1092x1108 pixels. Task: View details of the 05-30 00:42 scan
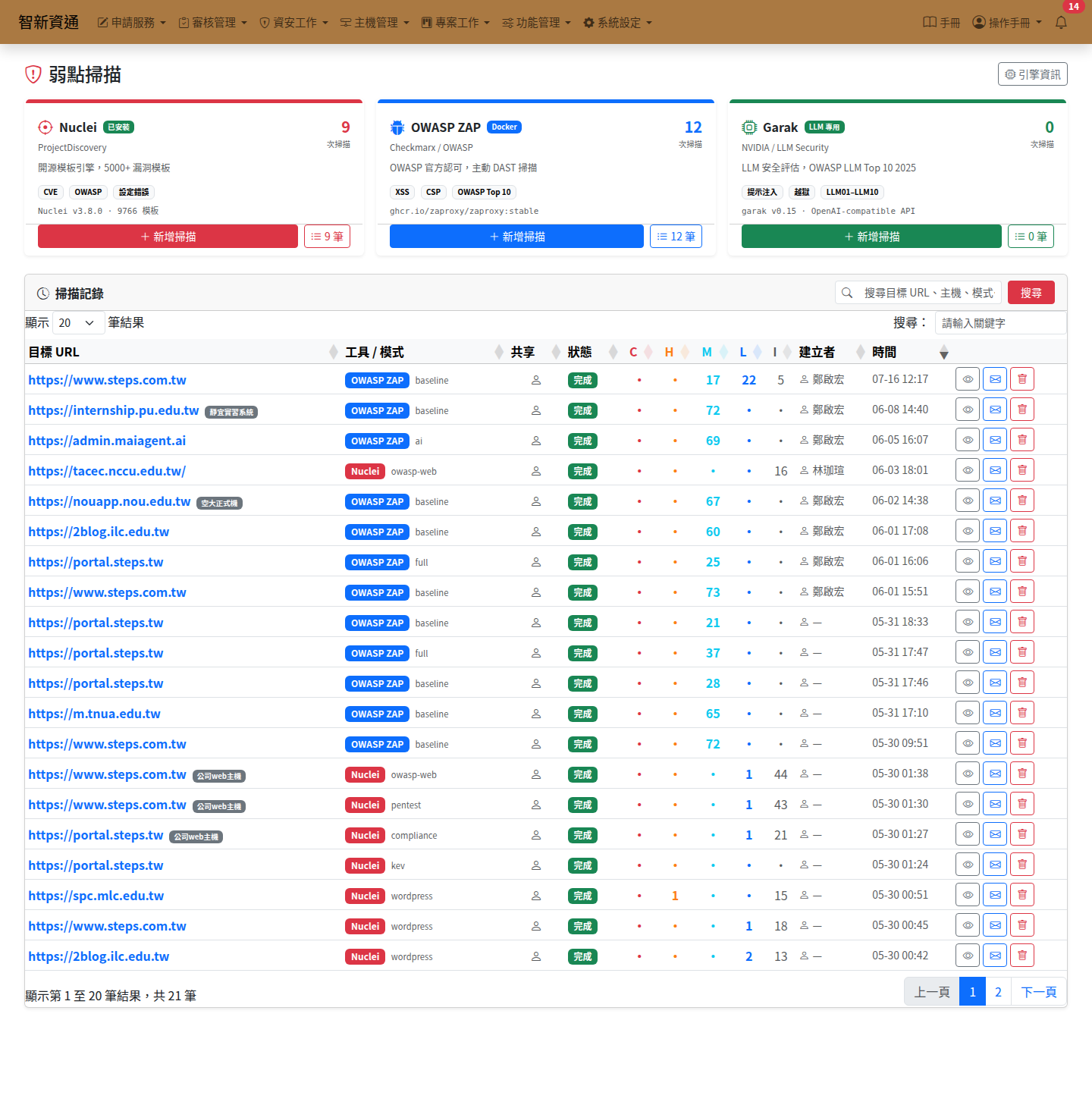(968, 956)
